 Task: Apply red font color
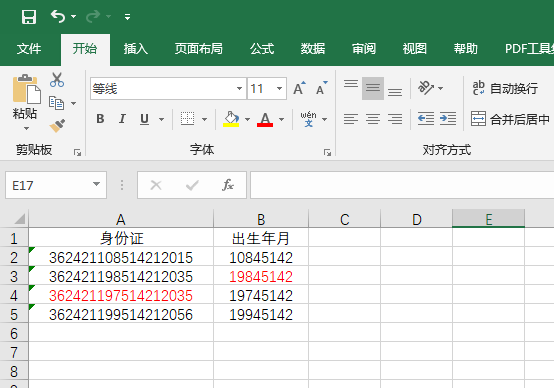click(x=265, y=119)
